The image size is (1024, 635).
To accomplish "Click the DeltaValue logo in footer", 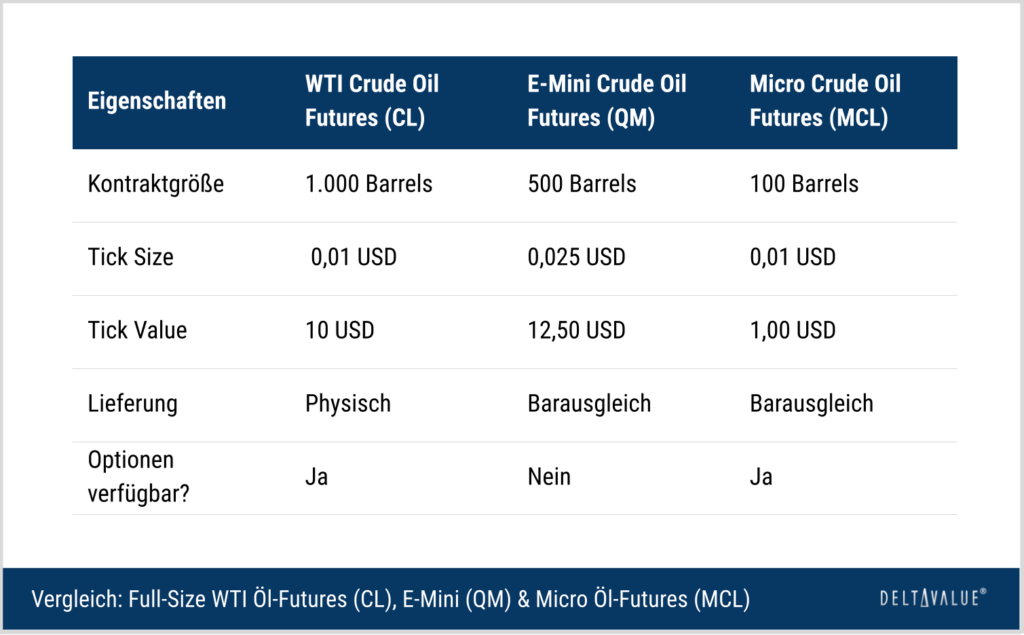I will 933,598.
